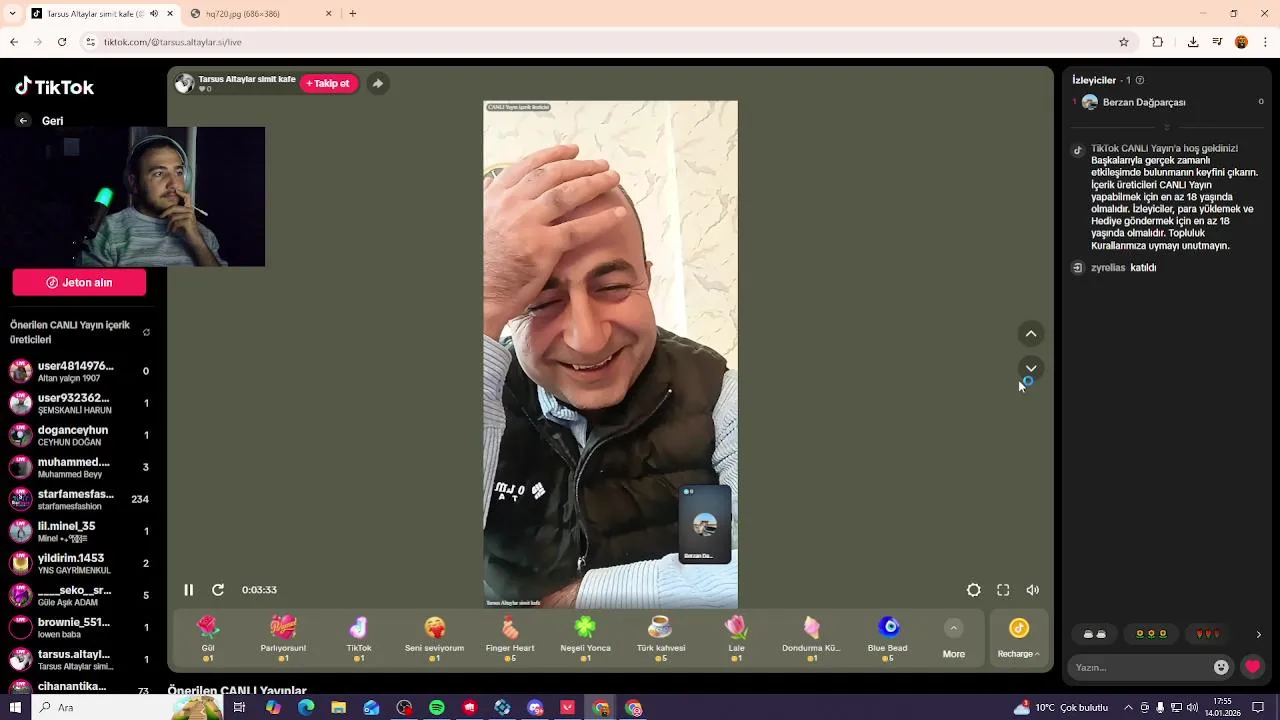The image size is (1280, 720).
Task: Open the emoji picker in chat
Action: click(x=1221, y=667)
